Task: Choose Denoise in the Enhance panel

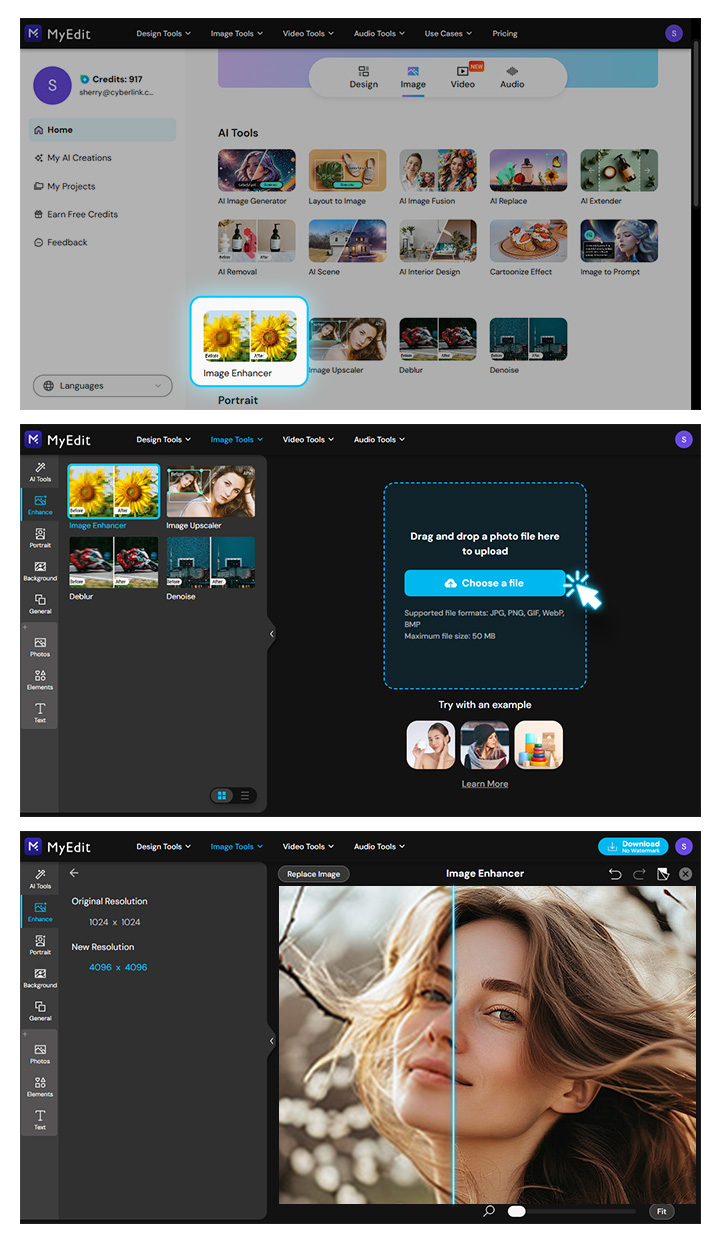Action: 211,568
